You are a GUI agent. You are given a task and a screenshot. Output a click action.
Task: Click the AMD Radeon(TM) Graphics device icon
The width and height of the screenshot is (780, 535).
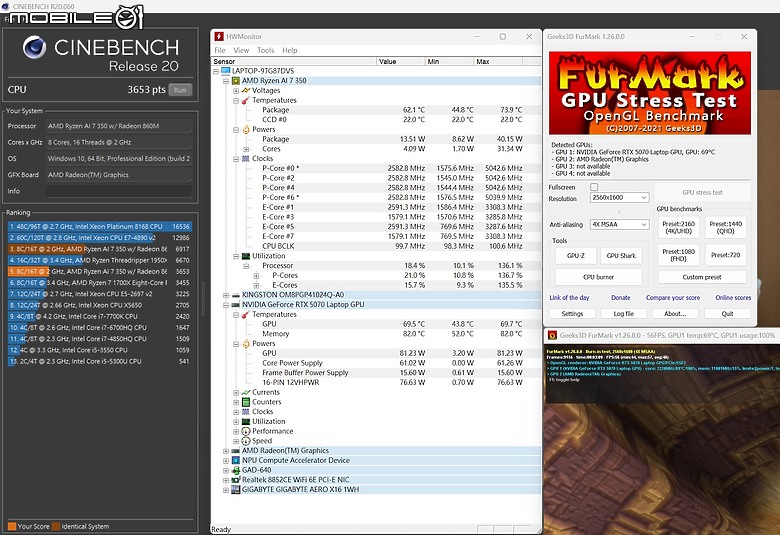click(x=236, y=450)
